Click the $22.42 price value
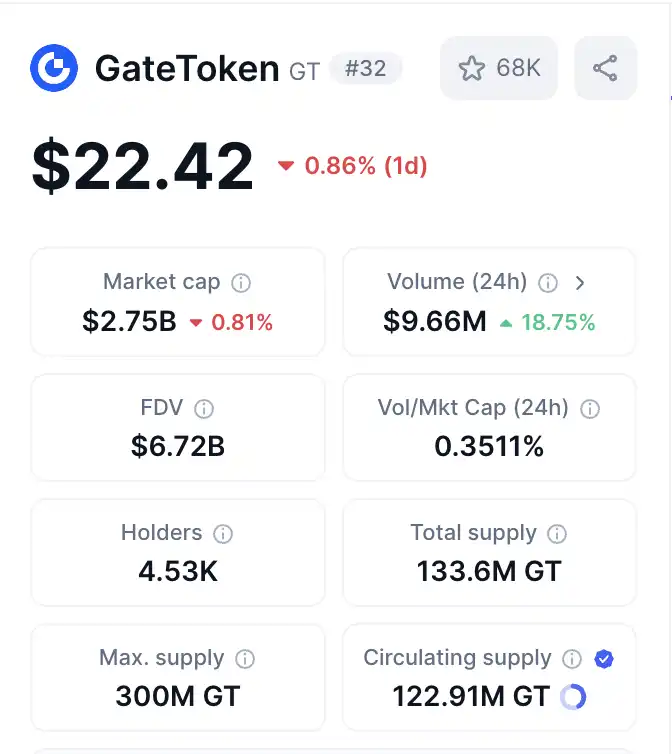This screenshot has width=672, height=754. coord(143,166)
